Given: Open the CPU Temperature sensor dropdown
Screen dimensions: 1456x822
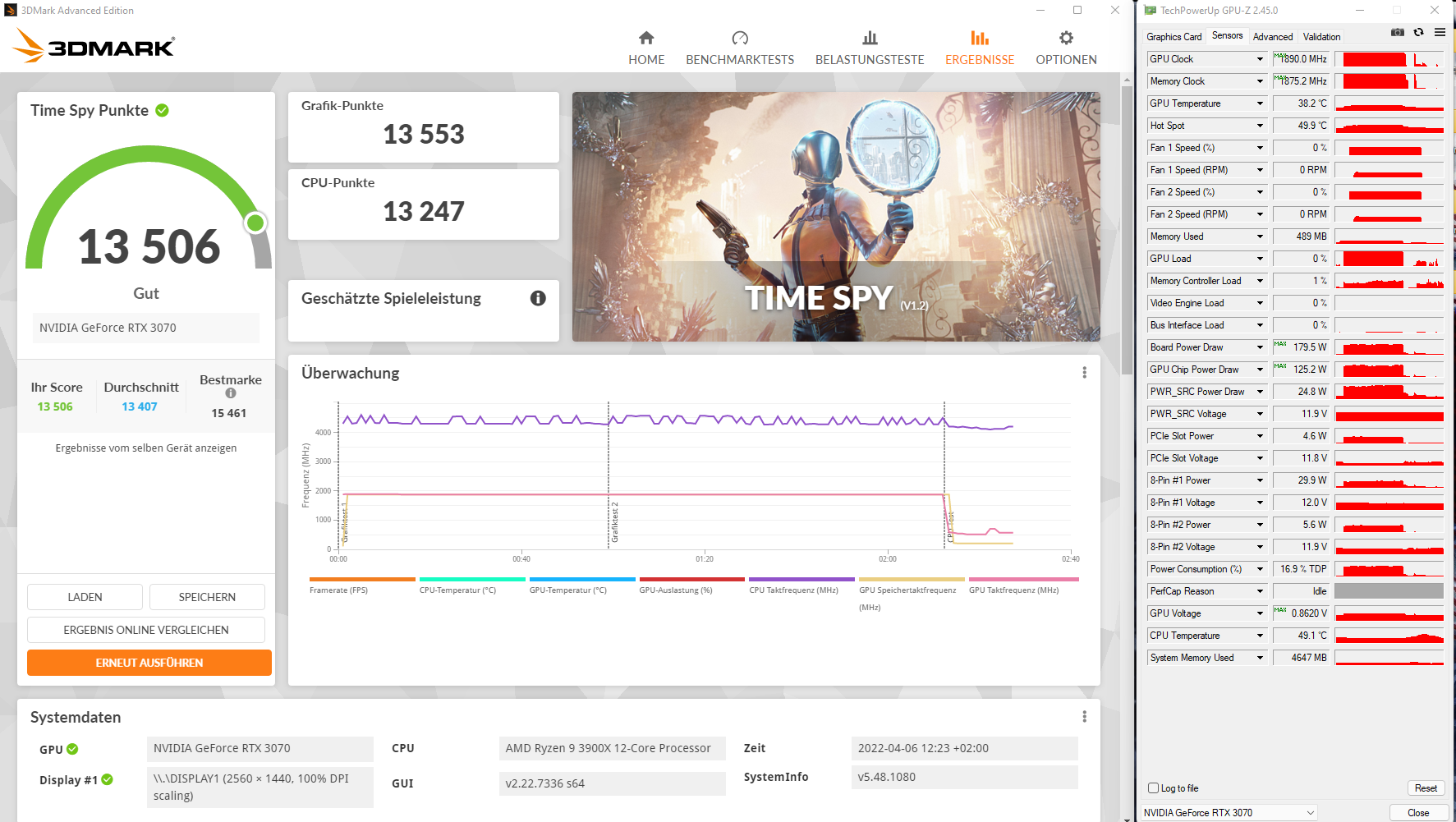Looking at the screenshot, I should pos(1260,636).
